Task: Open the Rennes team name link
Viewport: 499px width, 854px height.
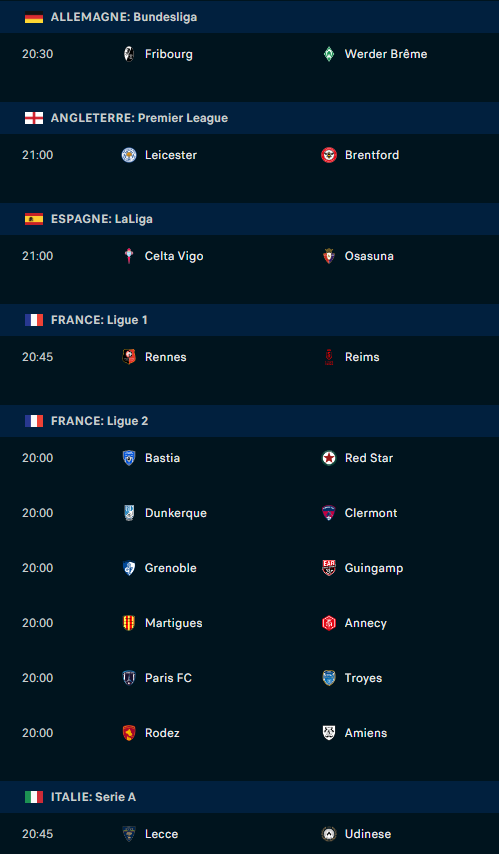Action: point(166,357)
